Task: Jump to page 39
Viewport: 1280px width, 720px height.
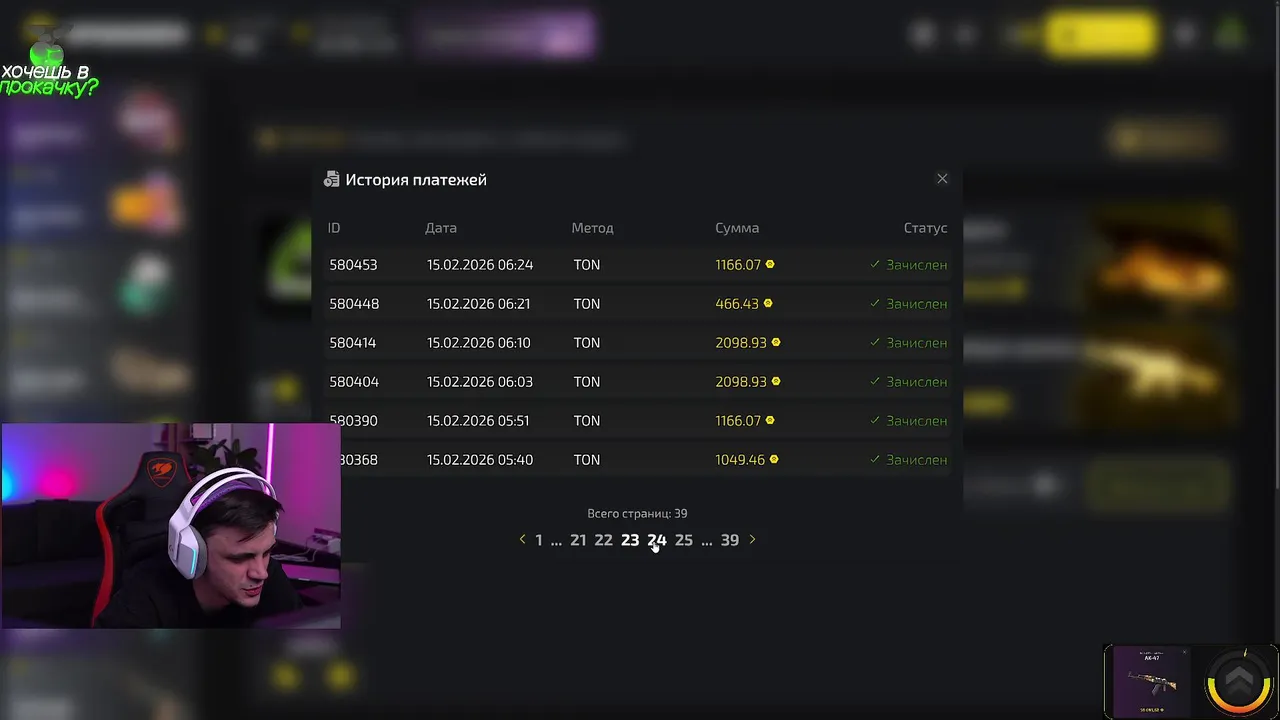Action: click(730, 540)
